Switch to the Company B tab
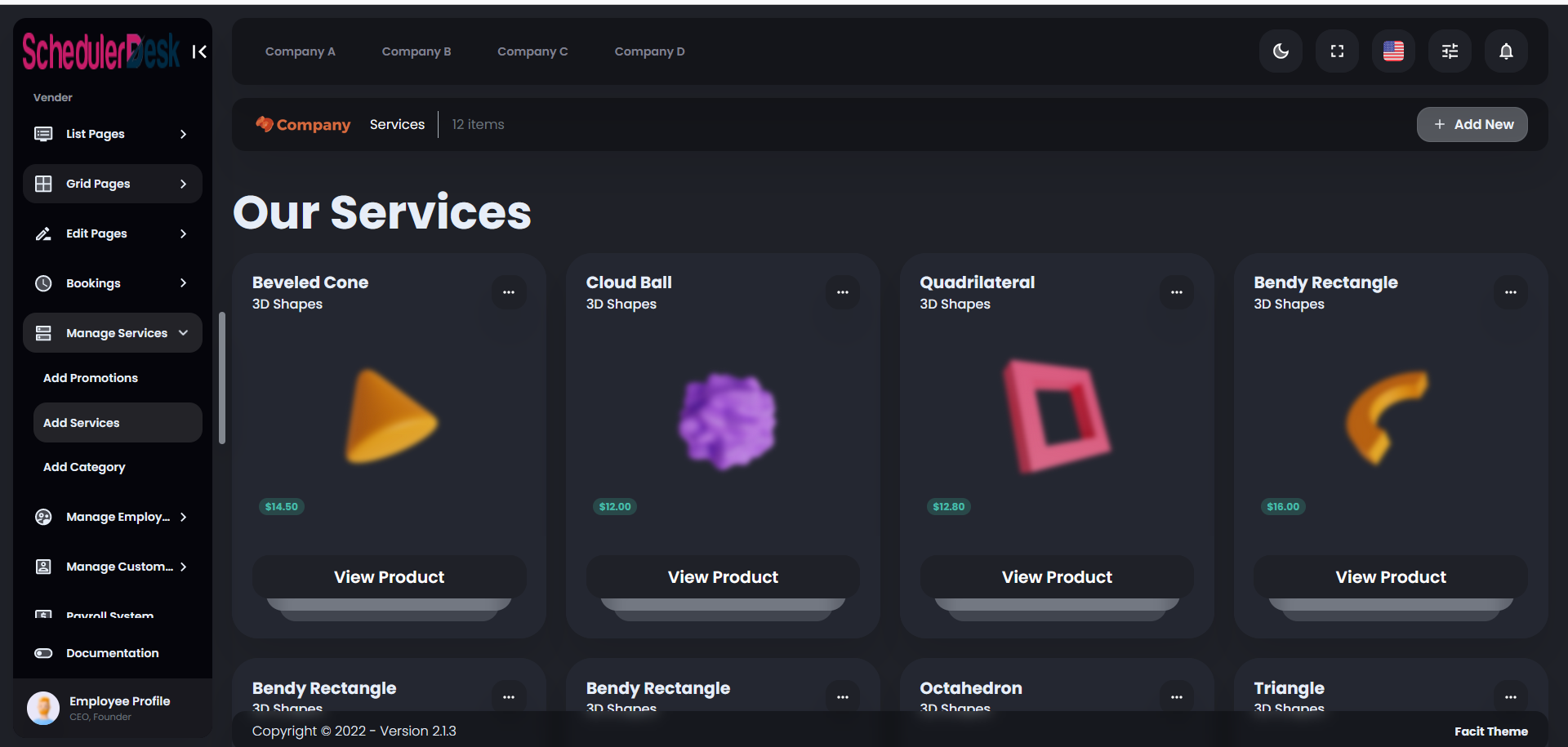Image resolution: width=1568 pixels, height=747 pixels. pyautogui.click(x=416, y=51)
